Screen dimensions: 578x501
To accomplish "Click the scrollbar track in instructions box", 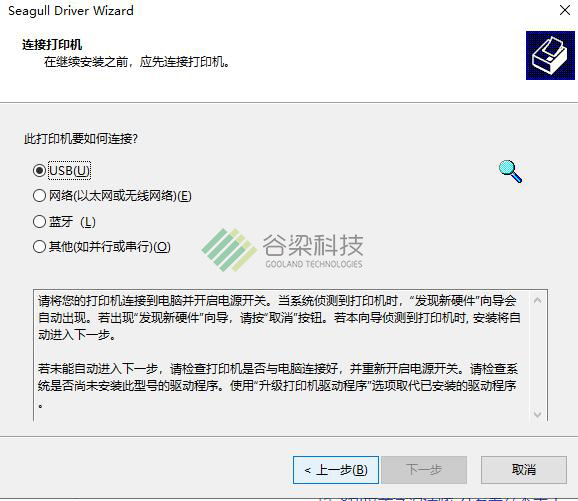I will coord(537,357).
